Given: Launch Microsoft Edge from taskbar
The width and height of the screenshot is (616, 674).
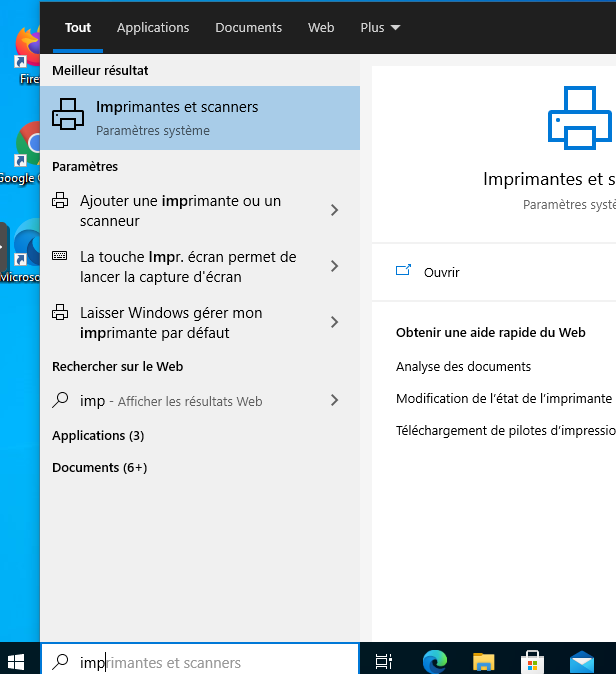Looking at the screenshot, I should point(435,661).
